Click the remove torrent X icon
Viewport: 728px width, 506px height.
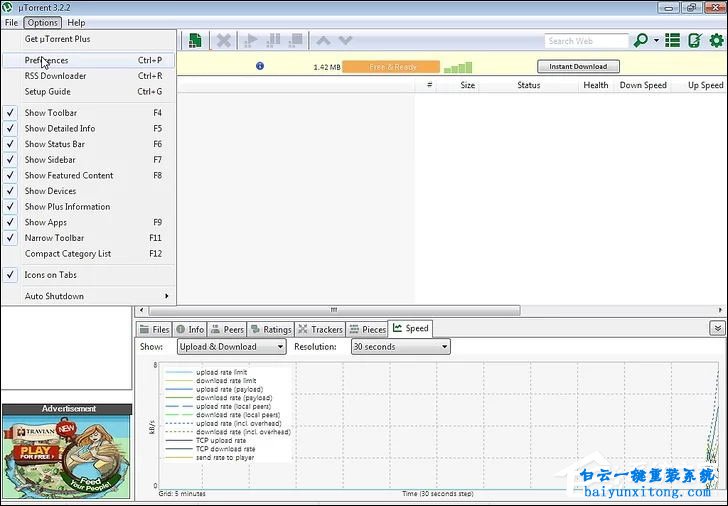coord(224,41)
